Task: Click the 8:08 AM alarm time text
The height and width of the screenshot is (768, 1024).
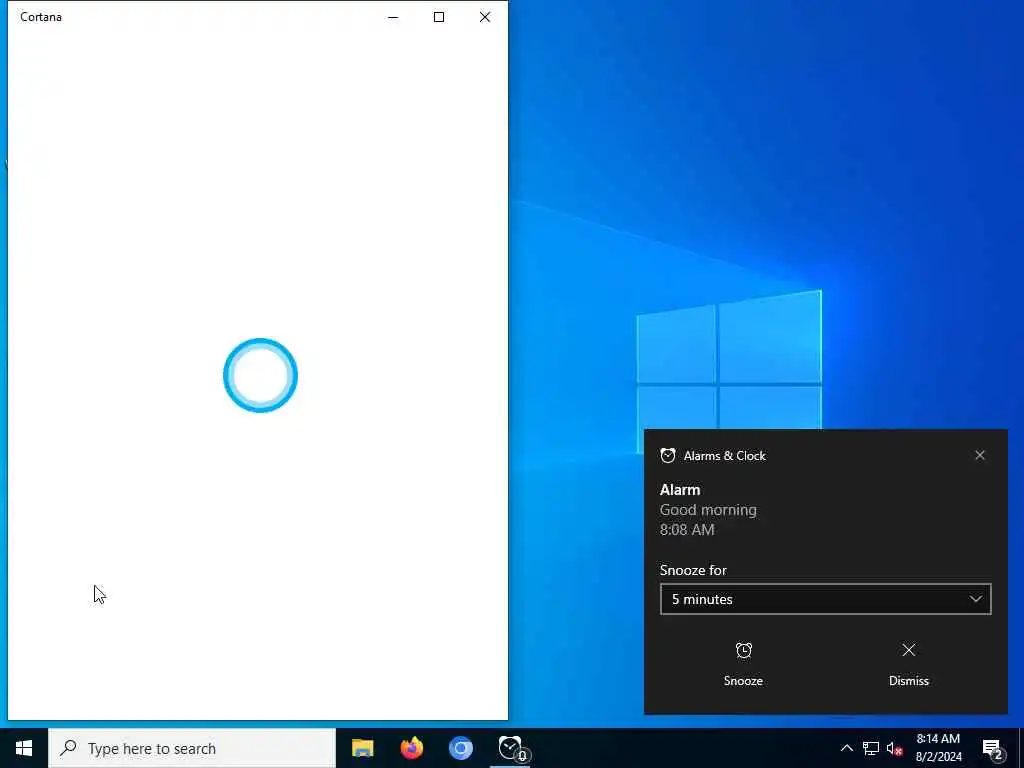Action: tap(687, 530)
